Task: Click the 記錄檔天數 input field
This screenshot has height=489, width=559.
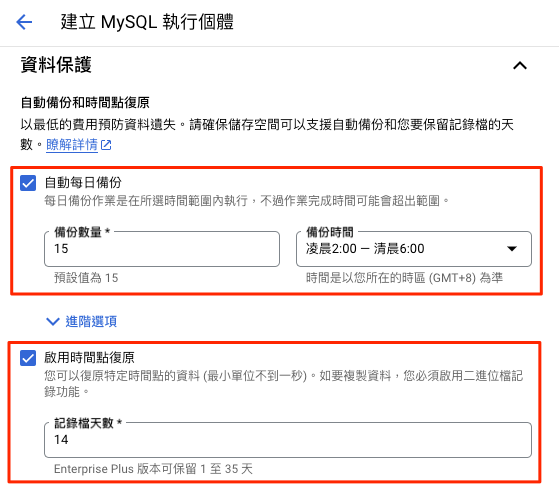Action: pos(288,440)
